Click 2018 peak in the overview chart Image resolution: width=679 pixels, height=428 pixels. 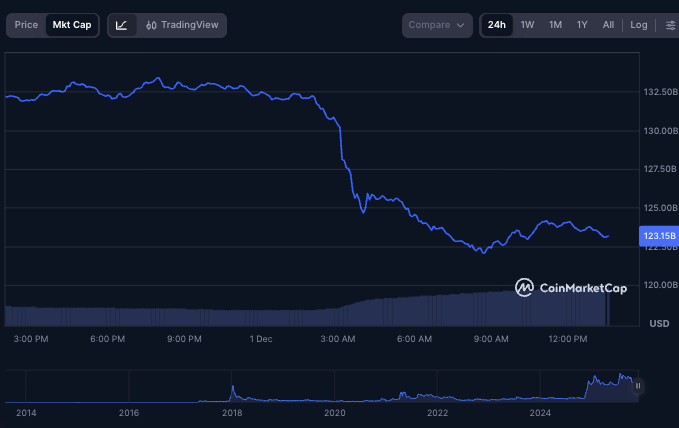click(232, 389)
